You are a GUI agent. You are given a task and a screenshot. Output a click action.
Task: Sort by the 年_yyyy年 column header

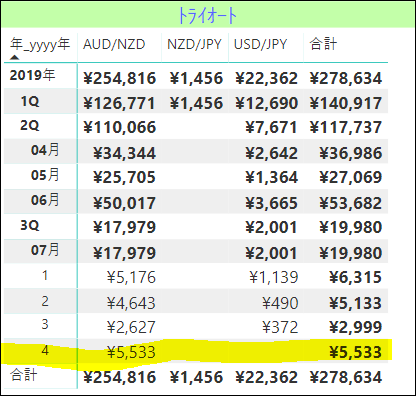pos(40,44)
